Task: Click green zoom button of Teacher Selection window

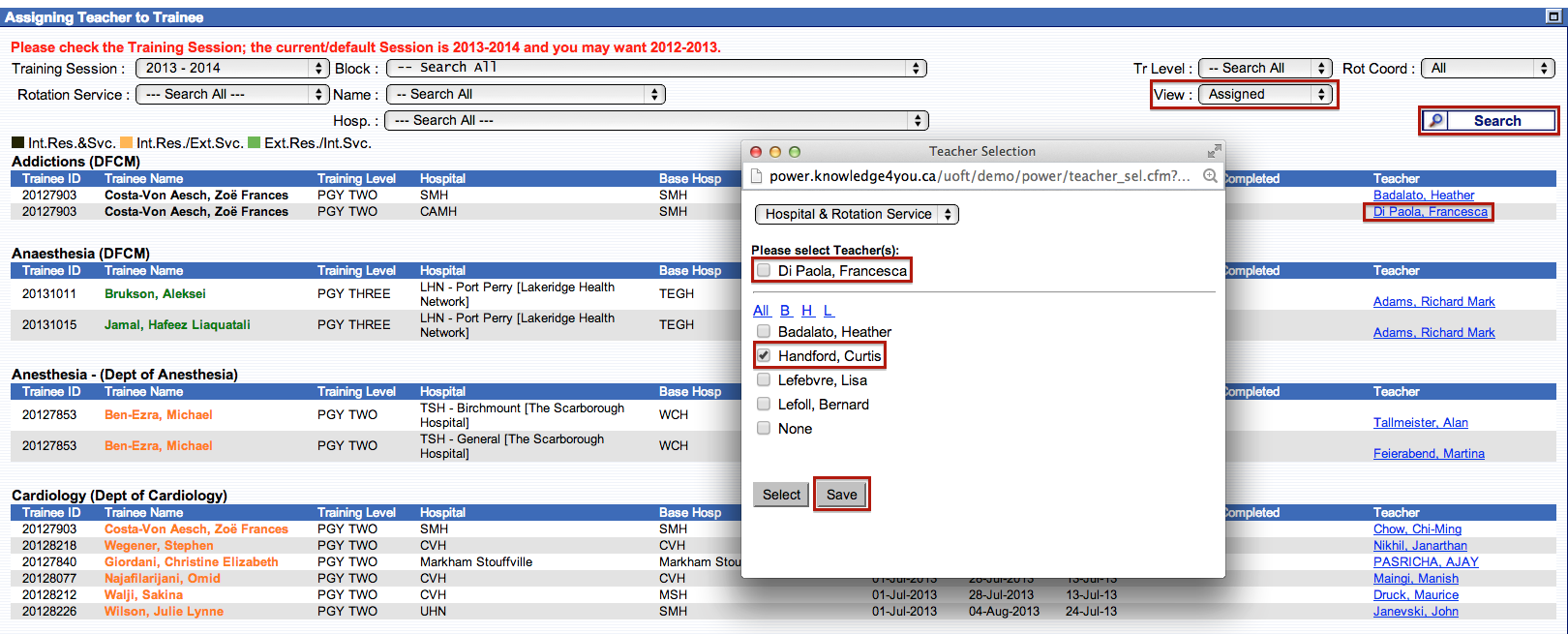Action: coord(795,152)
